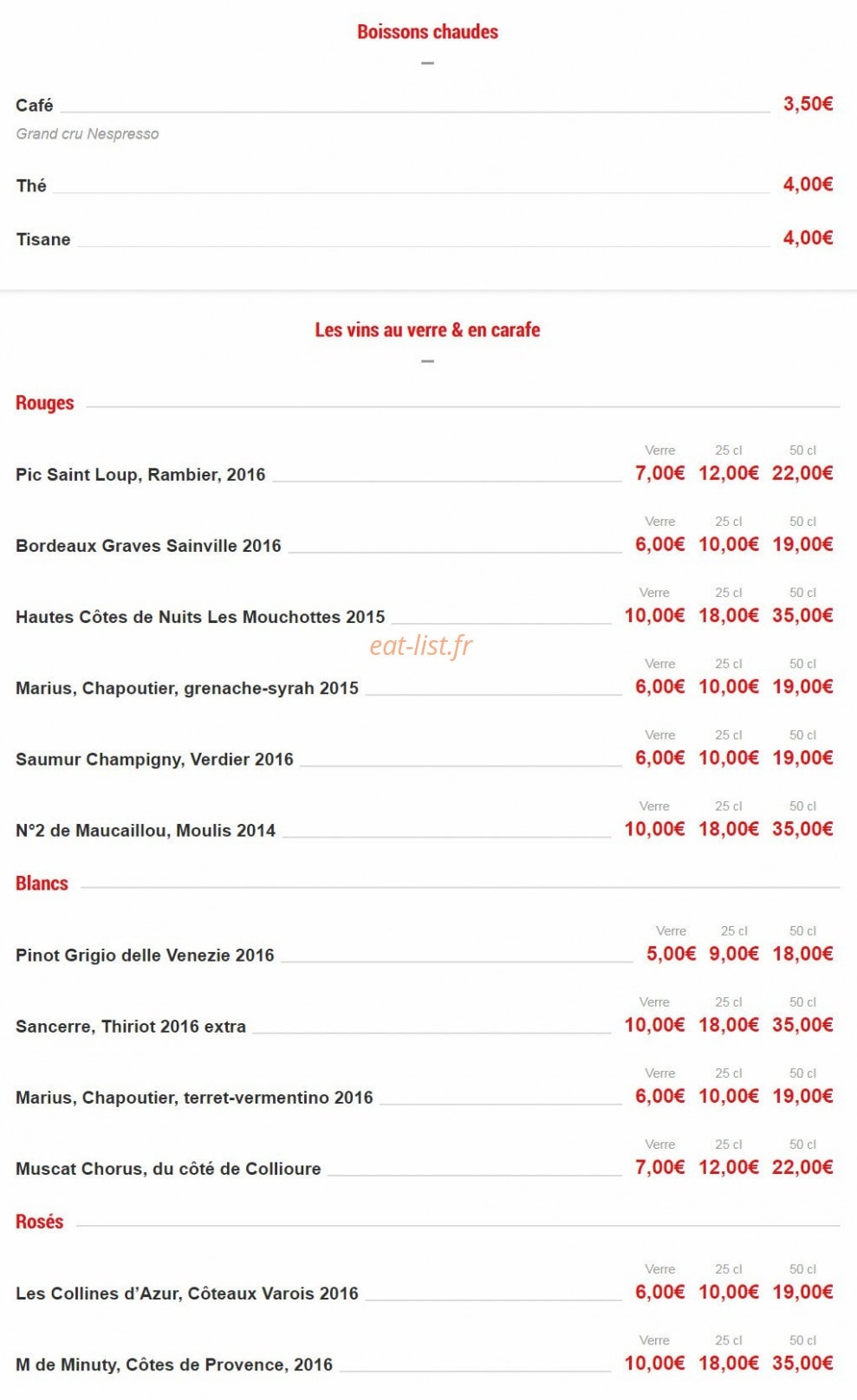This screenshot has width=857, height=1400.
Task: Click the Rosés category label
Action: pyautogui.click(x=40, y=1222)
